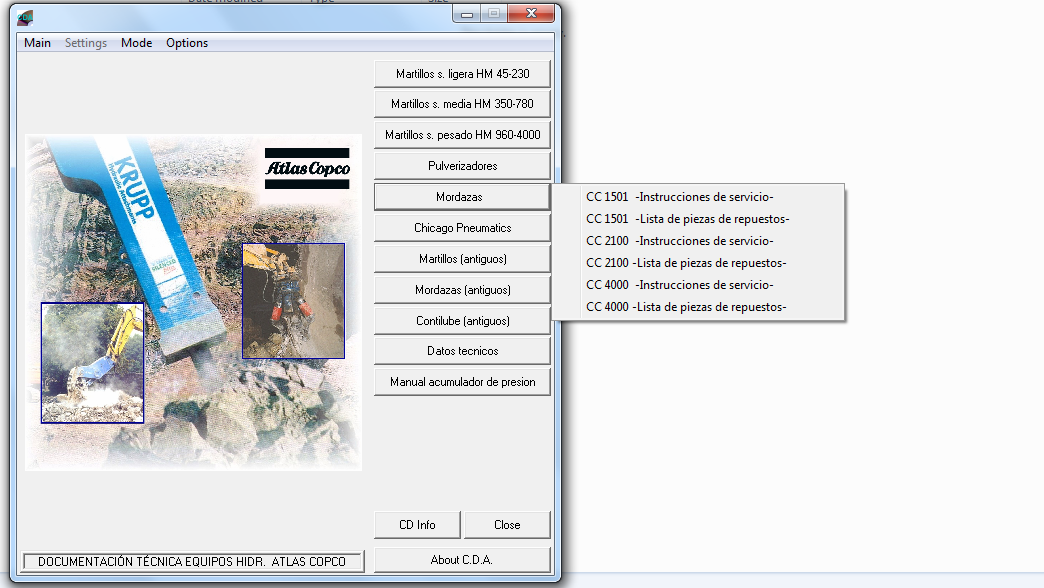Open Datos tecnicos
This screenshot has height=588, width=1044.
[x=462, y=351]
